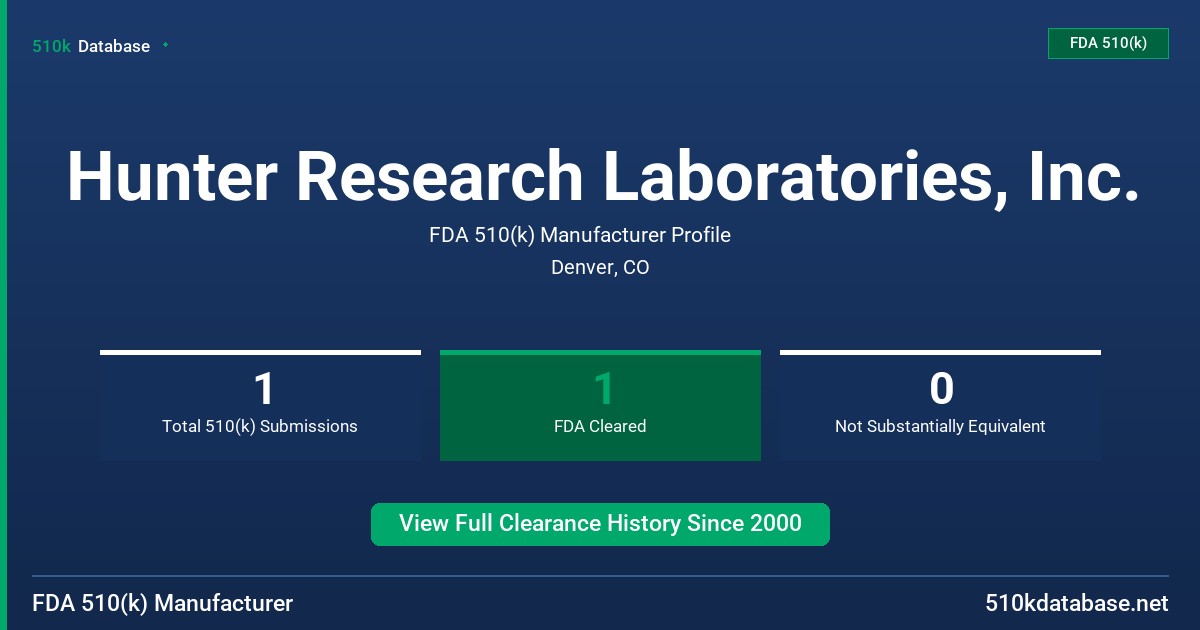1200x630 pixels.
Task: Click the Denver, CO location text
Action: click(600, 268)
